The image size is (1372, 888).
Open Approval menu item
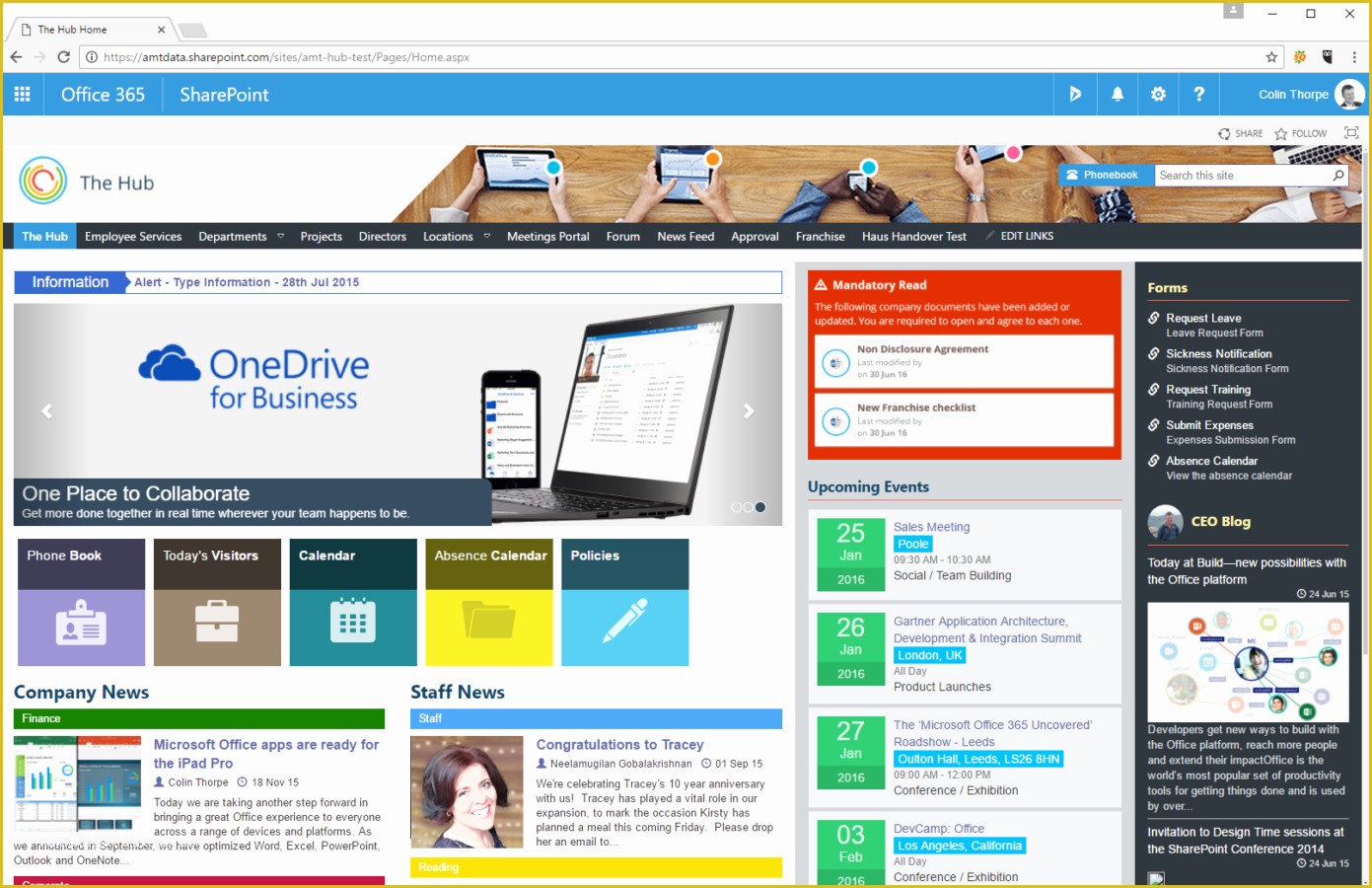click(755, 237)
